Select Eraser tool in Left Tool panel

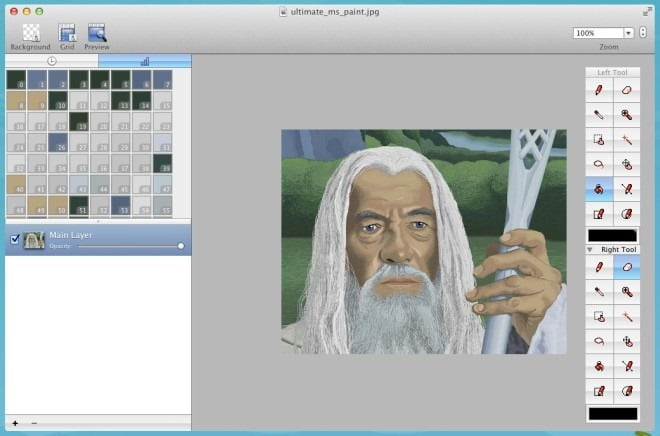pos(626,90)
